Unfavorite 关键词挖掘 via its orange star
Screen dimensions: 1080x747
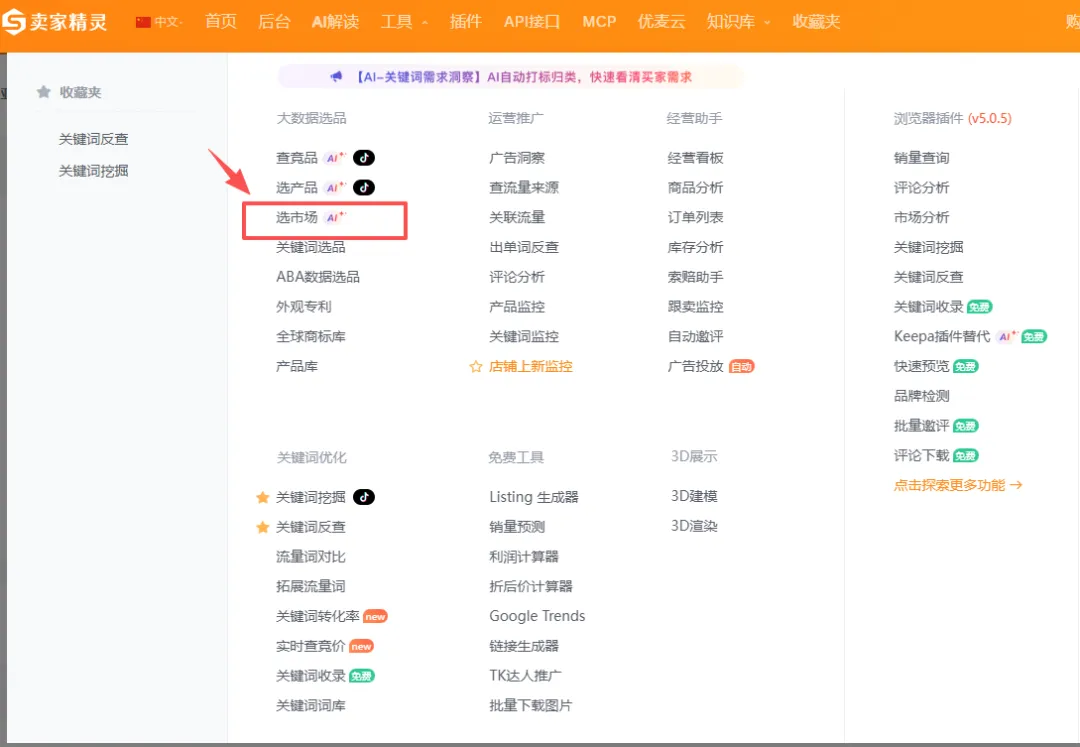coord(262,497)
